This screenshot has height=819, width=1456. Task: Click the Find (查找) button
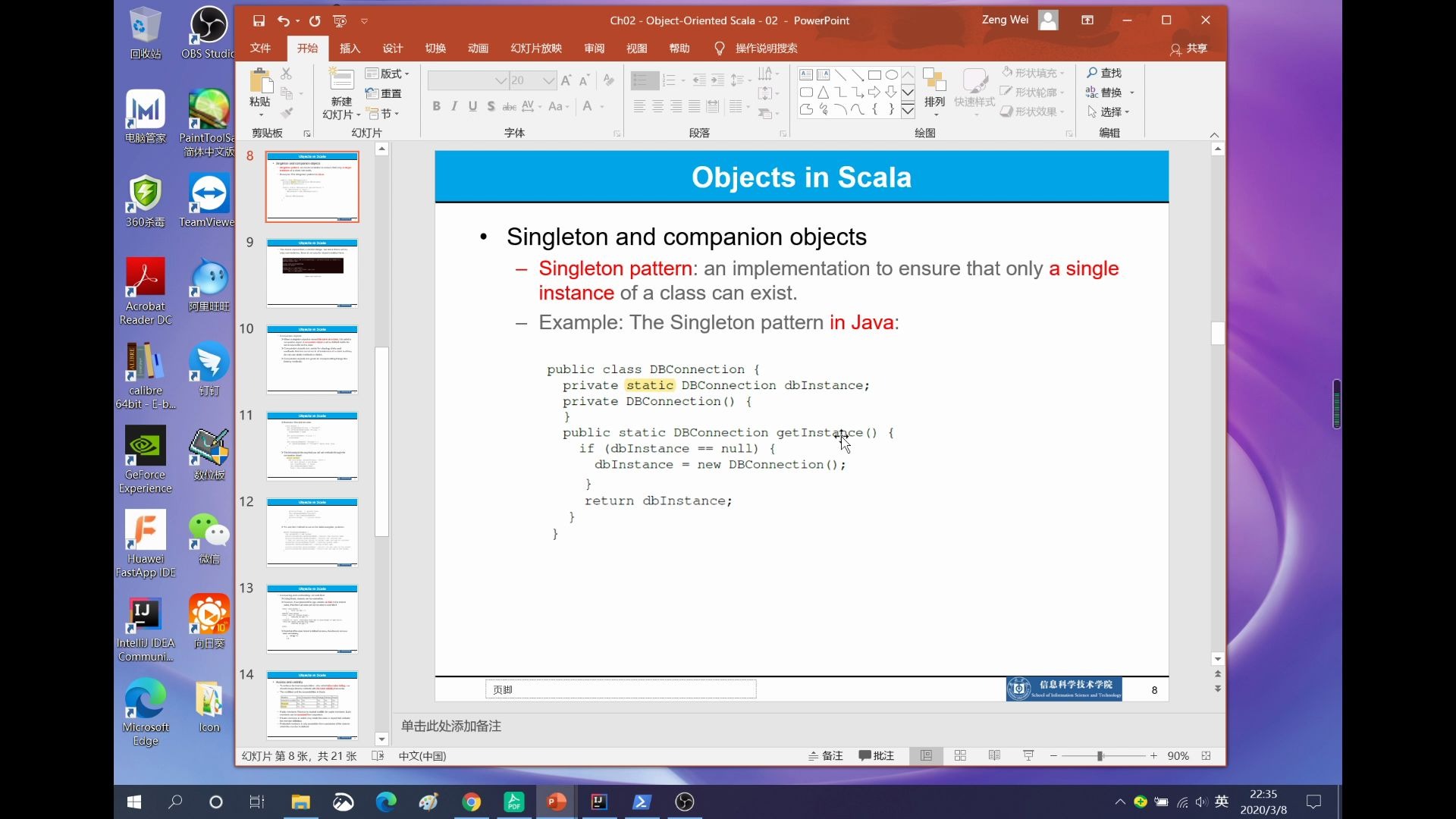coord(1104,73)
